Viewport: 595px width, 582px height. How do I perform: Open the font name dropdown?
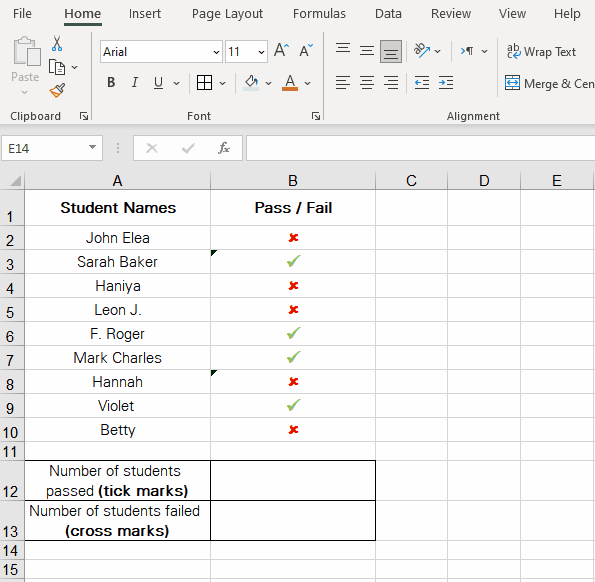216,52
